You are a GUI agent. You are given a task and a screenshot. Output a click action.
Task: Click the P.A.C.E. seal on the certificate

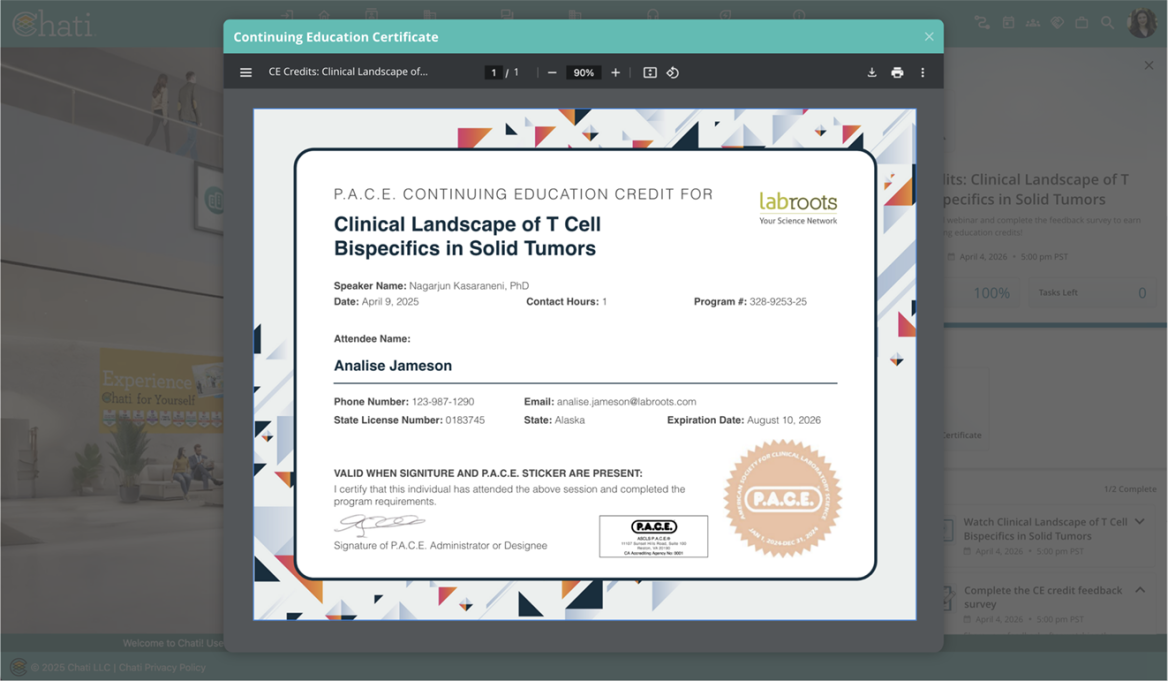pos(783,498)
